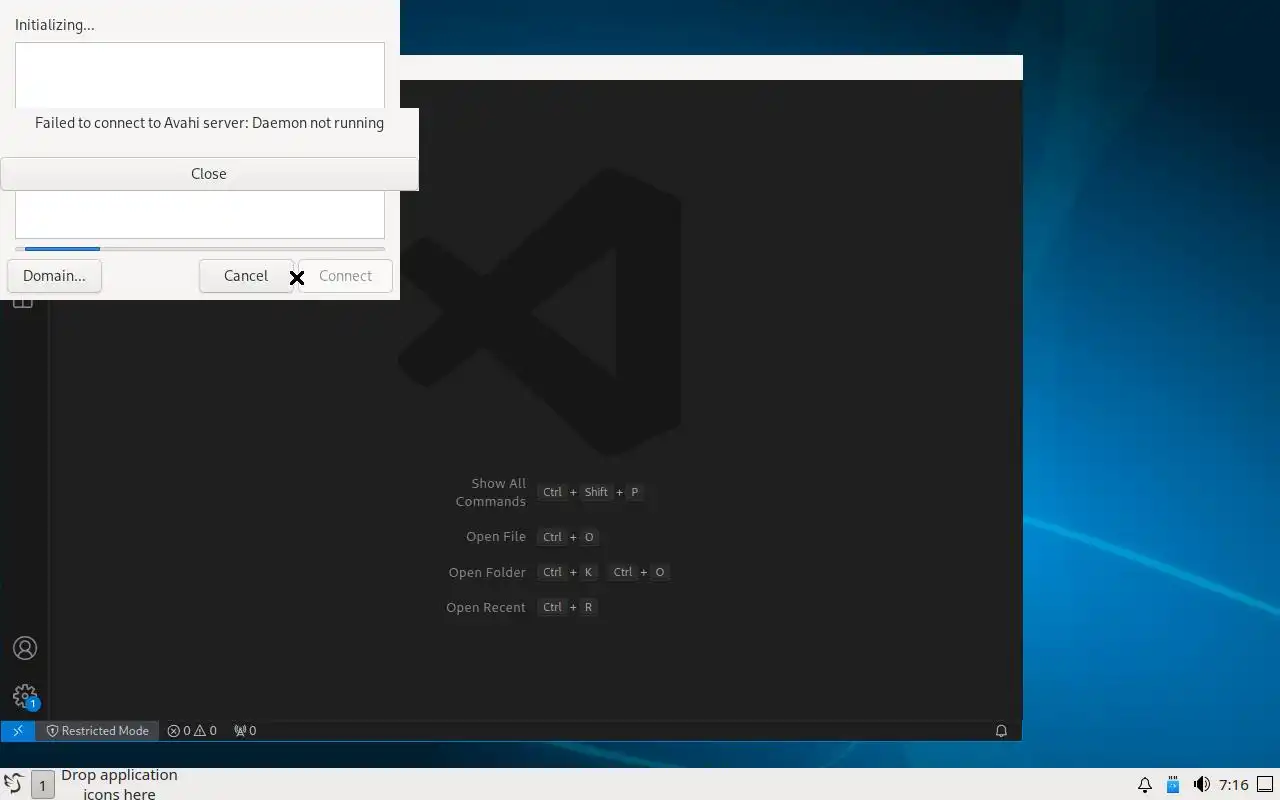Click the "Show All Commands" hint text
1280x800 pixels.
[x=490, y=492]
